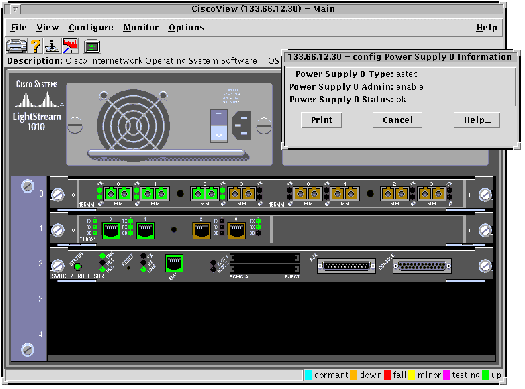525x389 pixels.
Task: Select orange fiber port 3 on right module
Action: click(x=432, y=194)
